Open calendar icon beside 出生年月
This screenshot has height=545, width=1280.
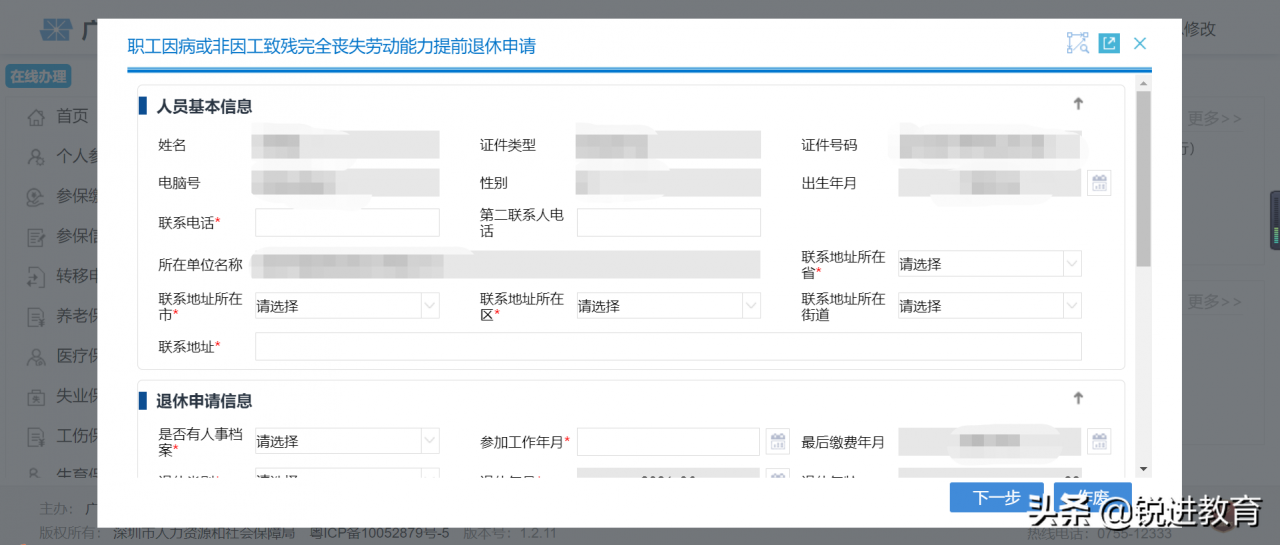(x=1099, y=183)
